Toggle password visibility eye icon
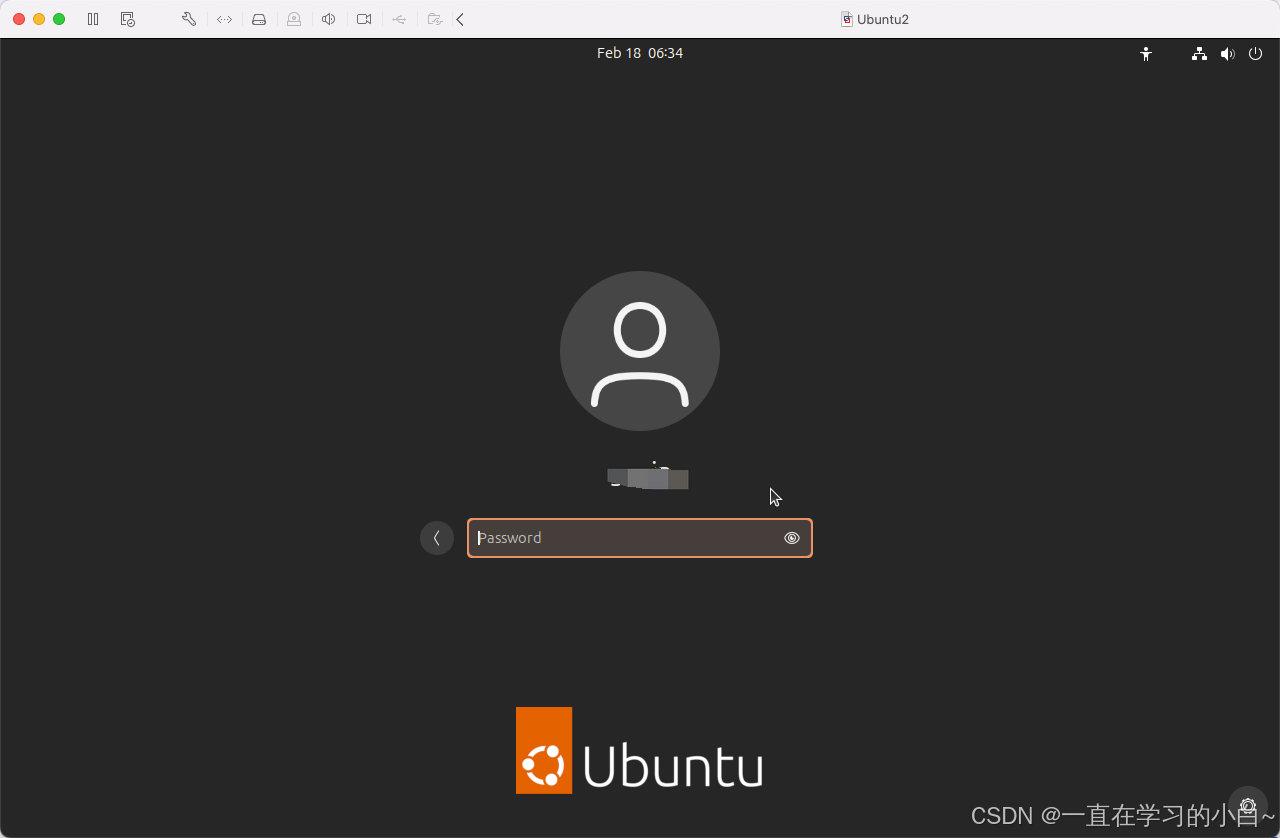The height and width of the screenshot is (838, 1280). point(792,538)
